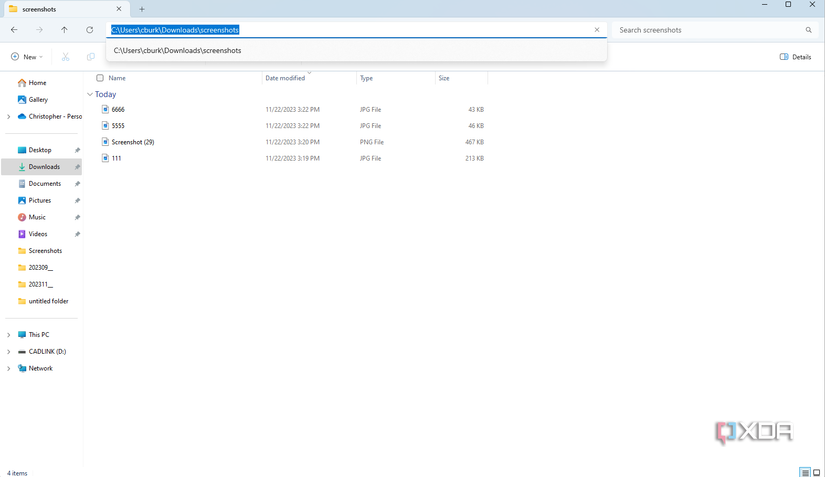Viewport: 825px width, 477px height.
Task: Sort files by Size column
Action: pos(444,78)
